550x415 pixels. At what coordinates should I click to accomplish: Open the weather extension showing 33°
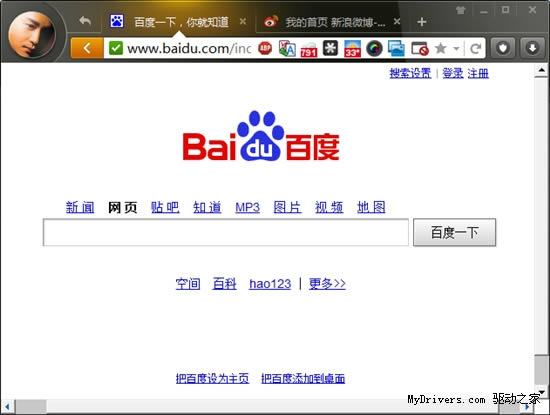click(x=352, y=48)
